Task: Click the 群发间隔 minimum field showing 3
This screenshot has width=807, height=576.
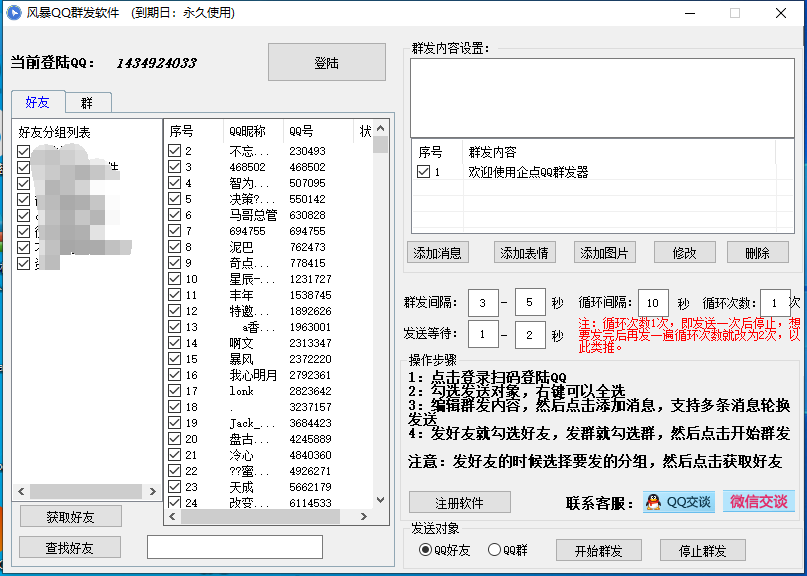Action: coord(483,303)
